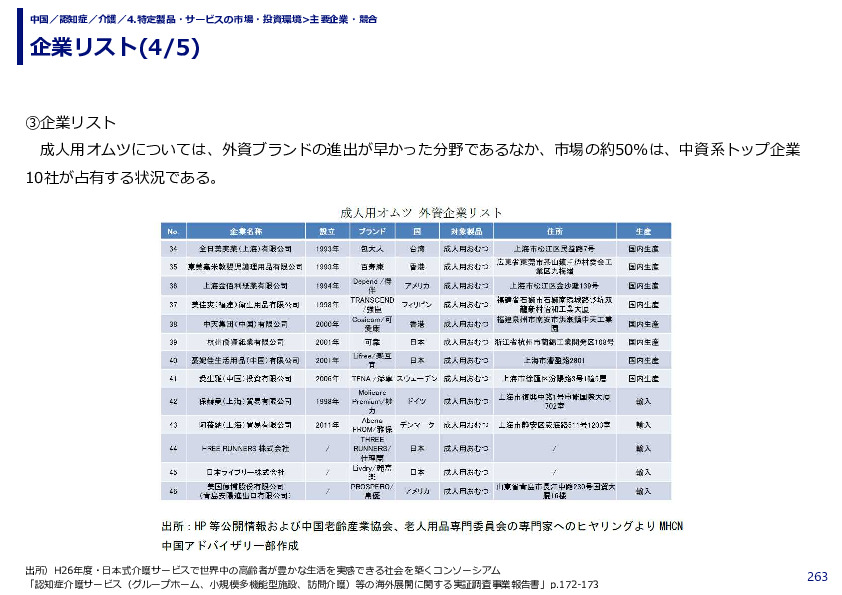This screenshot has height=595, width=842.
Task: Click row number 44 in the table
Action: (173, 448)
